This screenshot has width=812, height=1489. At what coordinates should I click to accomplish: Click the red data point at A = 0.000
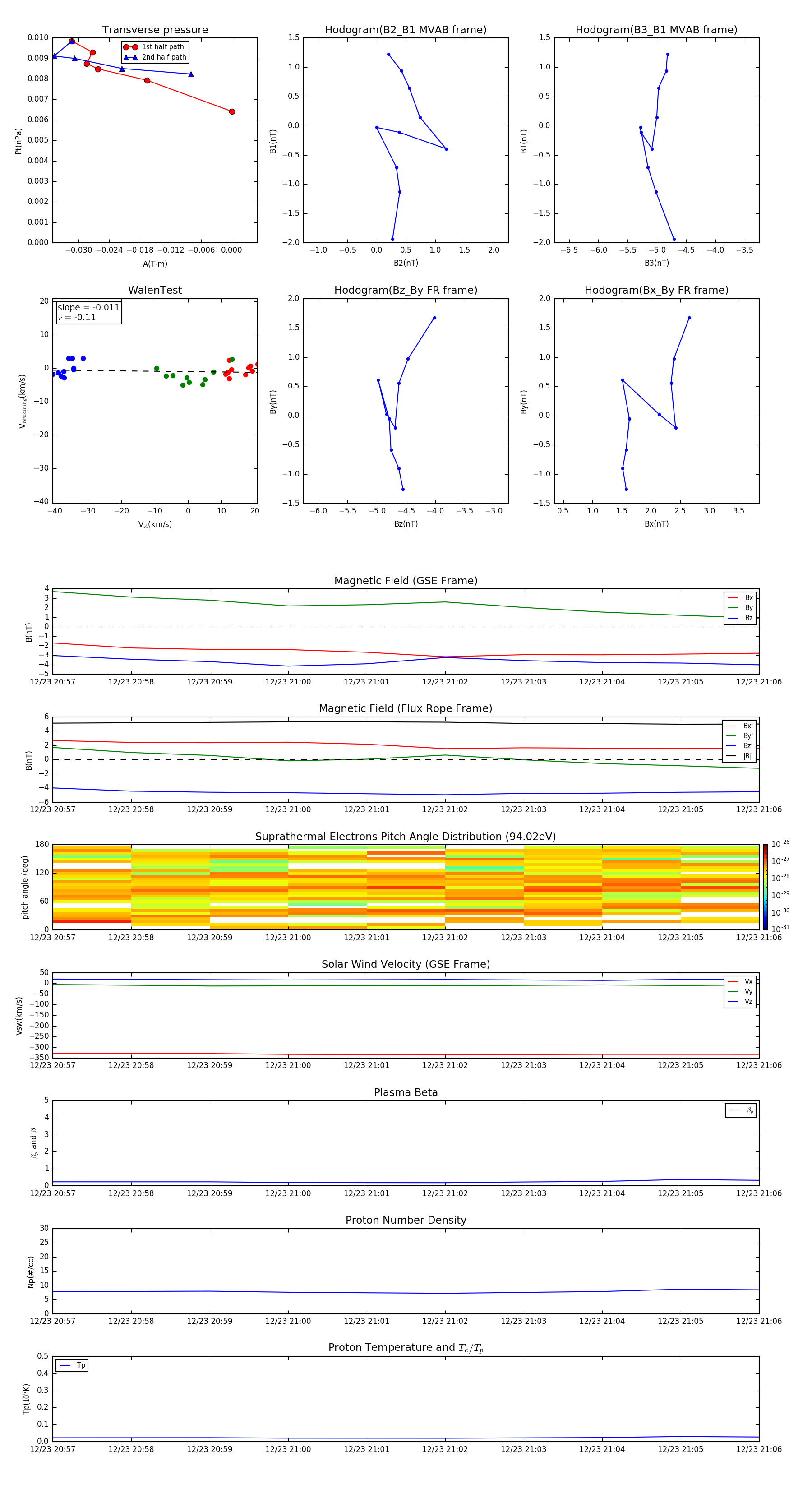pos(232,111)
